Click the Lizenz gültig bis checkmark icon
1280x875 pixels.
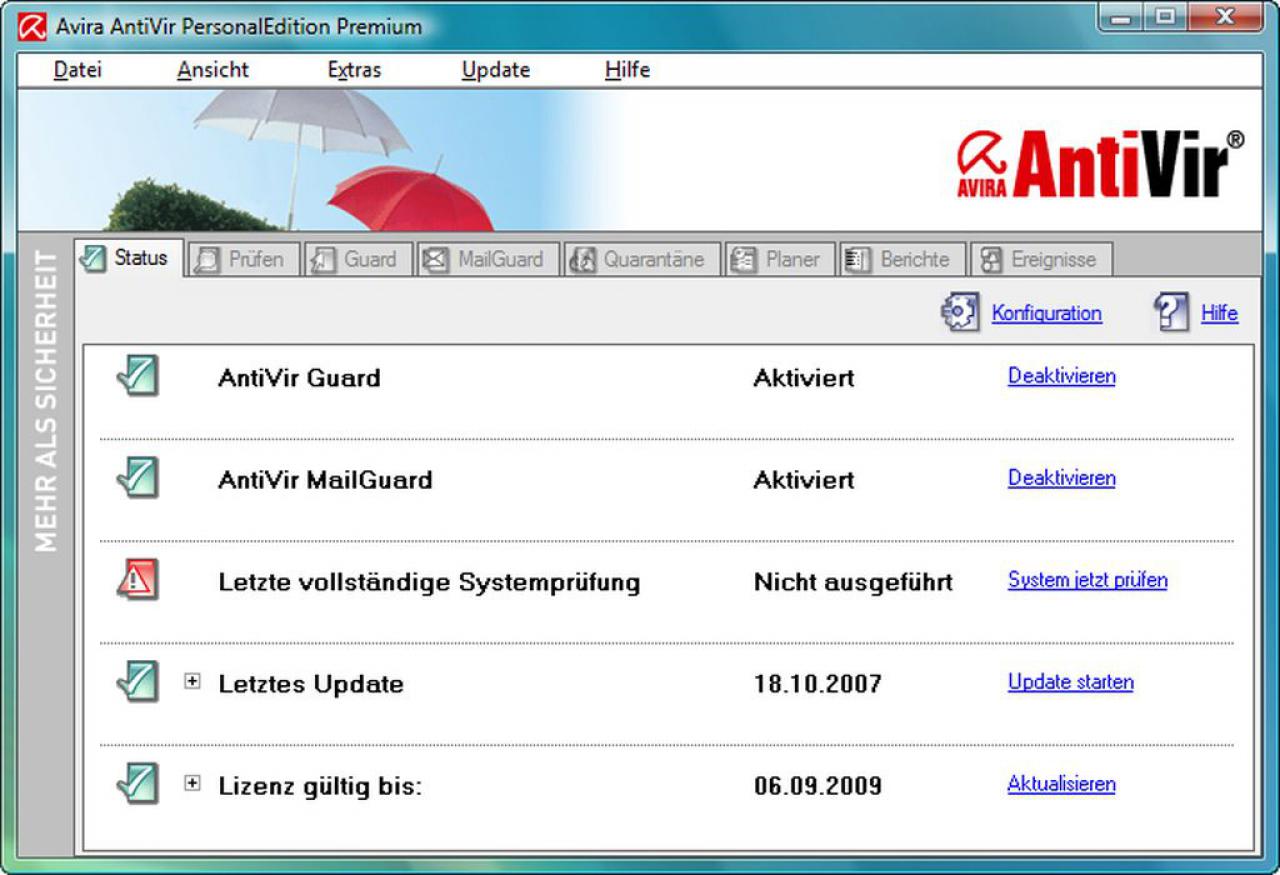(137, 783)
